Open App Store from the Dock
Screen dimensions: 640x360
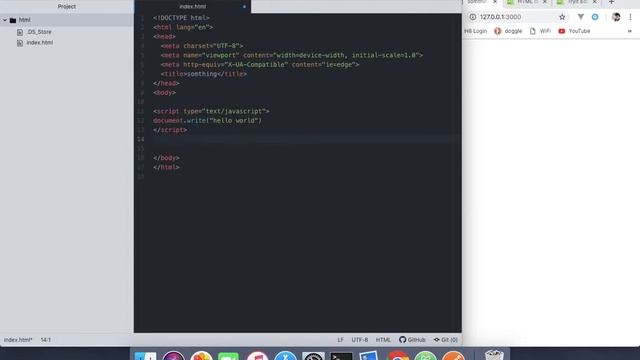(285, 356)
